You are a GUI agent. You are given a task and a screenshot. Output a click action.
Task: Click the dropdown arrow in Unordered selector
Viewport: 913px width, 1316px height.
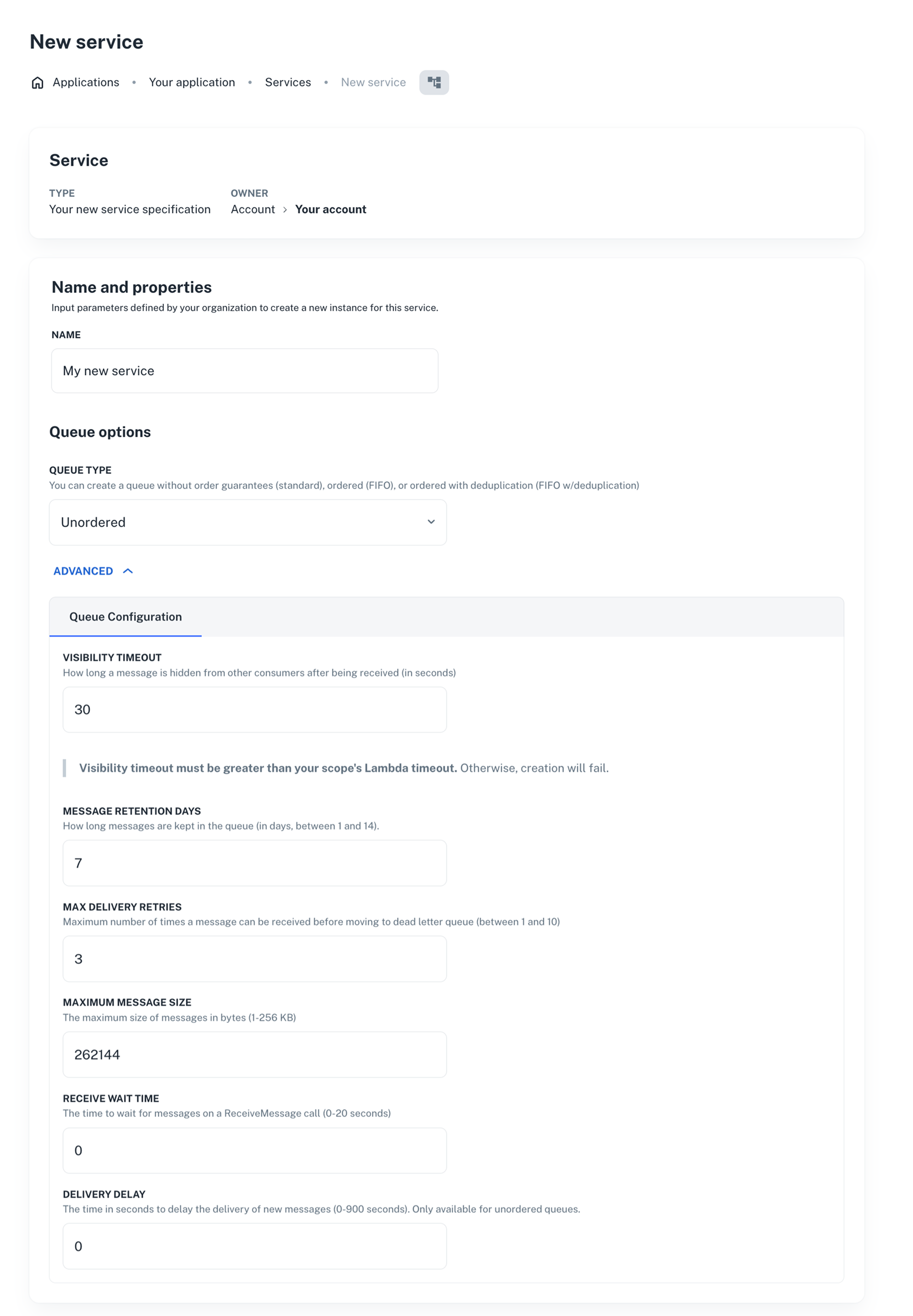[x=431, y=522]
